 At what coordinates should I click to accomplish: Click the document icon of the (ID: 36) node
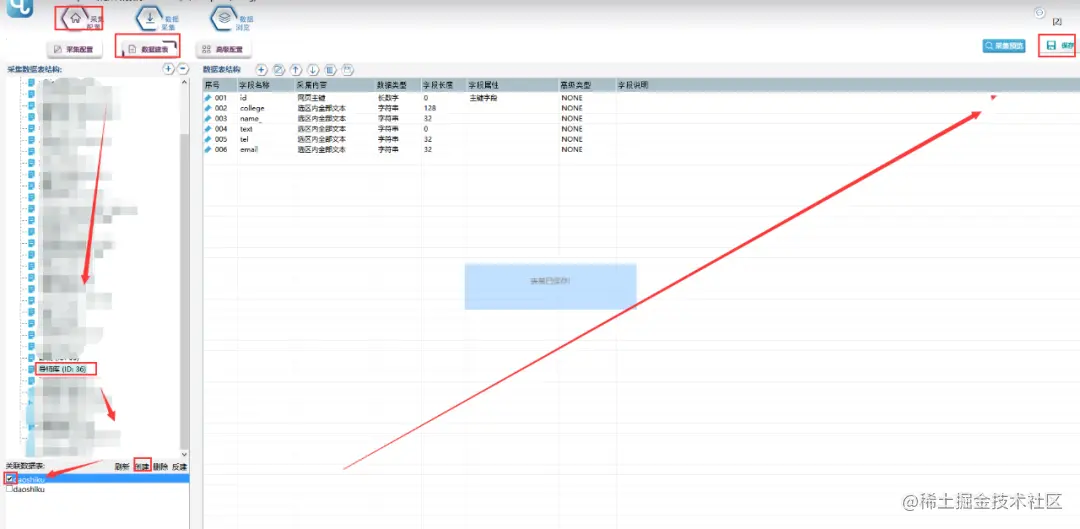[31, 369]
